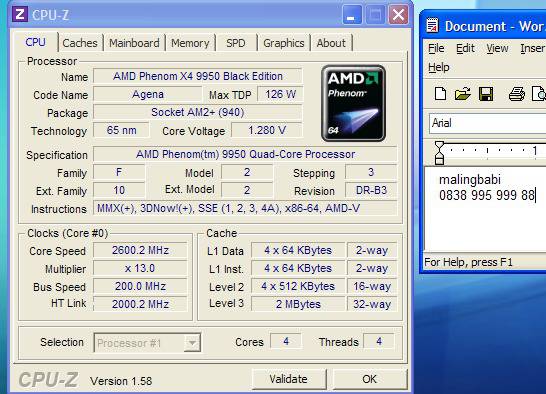Click the Version 1.58 label
The width and height of the screenshot is (546, 394).
tap(121, 381)
